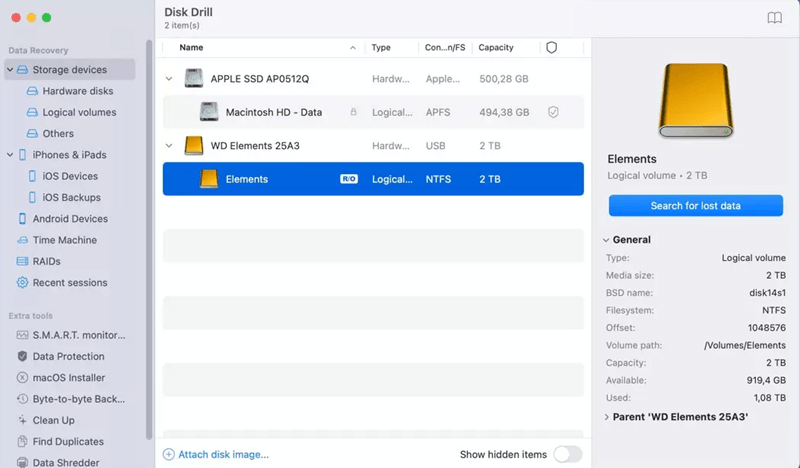This screenshot has width=800, height=468.
Task: Click the APPLE SSD AP0512Q disk icon
Action: pos(194,79)
